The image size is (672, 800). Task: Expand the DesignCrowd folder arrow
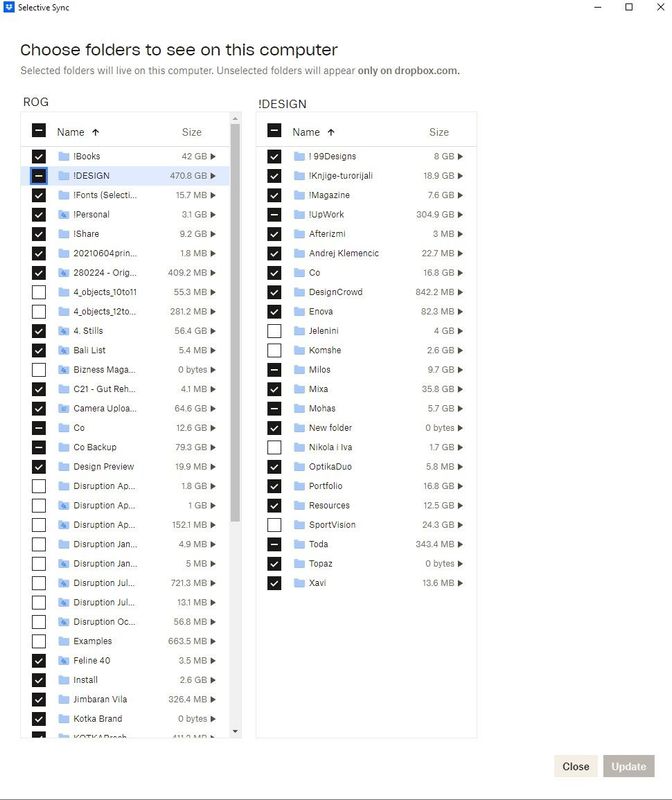(x=460, y=292)
